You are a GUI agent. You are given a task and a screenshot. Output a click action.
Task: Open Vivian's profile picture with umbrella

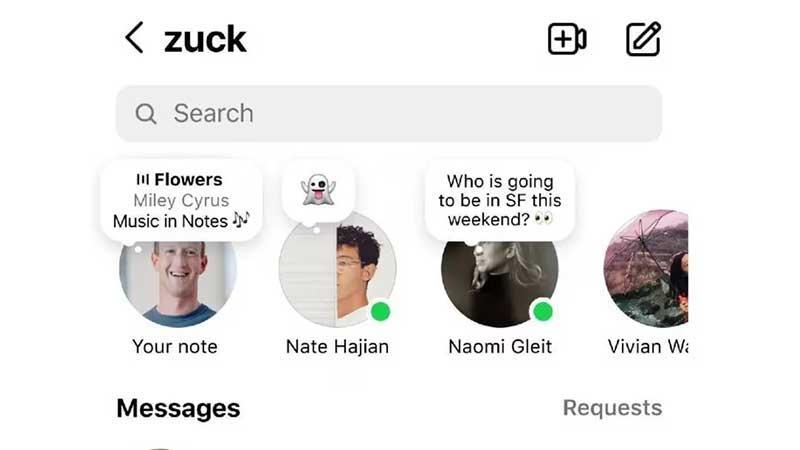[x=646, y=270]
